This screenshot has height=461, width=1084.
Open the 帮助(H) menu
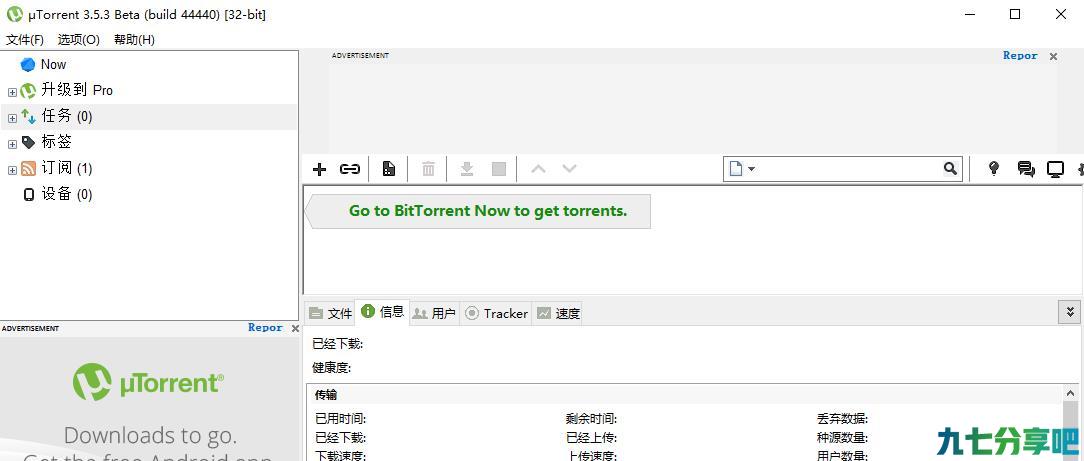134,39
